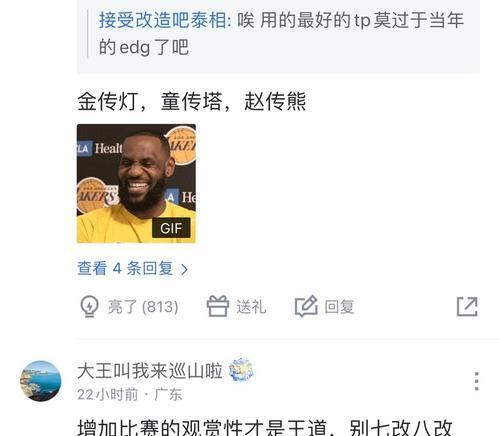
Task: Click the user badge icon after 大王叫我来巡山啦
Action: (241, 370)
